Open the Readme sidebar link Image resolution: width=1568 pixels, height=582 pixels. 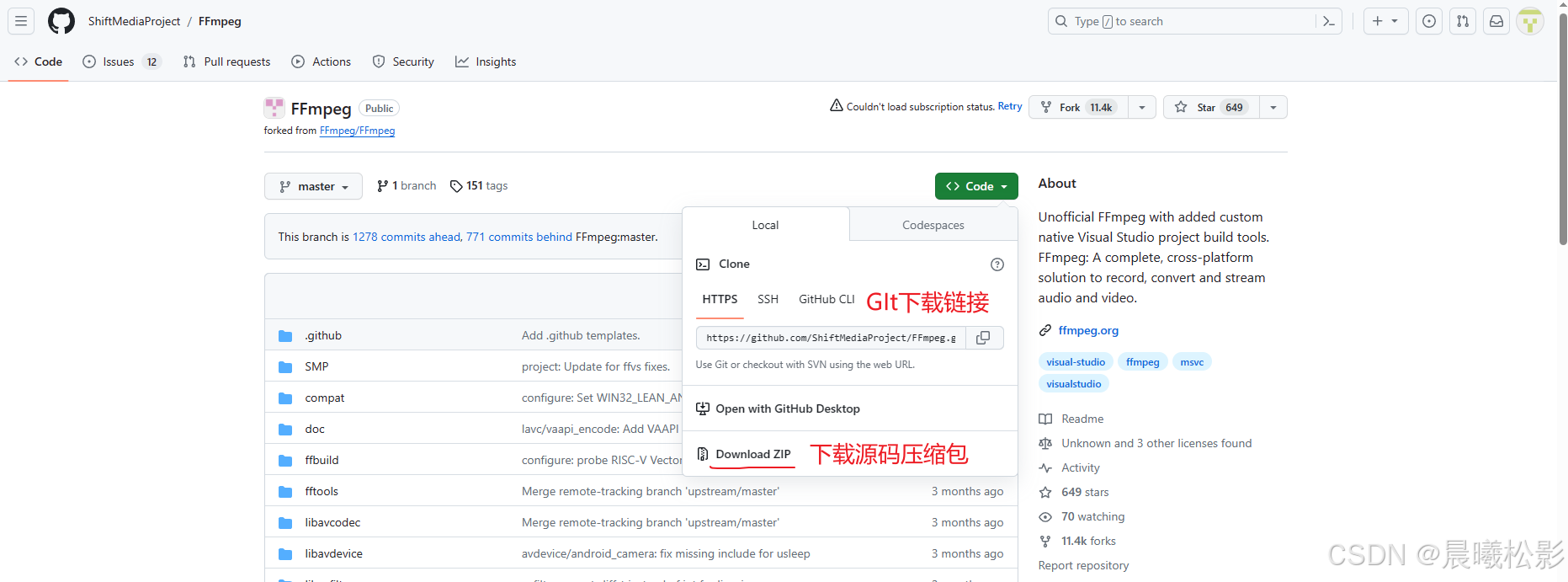click(1071, 419)
